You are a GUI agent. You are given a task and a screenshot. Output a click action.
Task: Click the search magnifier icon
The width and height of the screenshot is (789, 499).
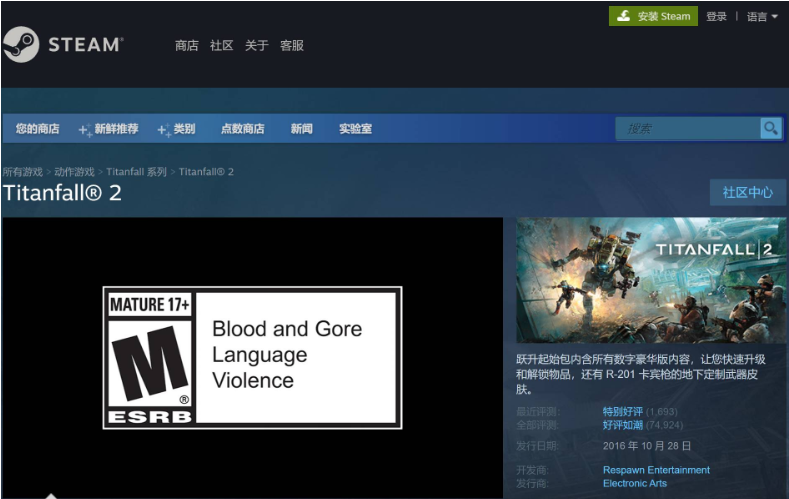pyautogui.click(x=770, y=128)
